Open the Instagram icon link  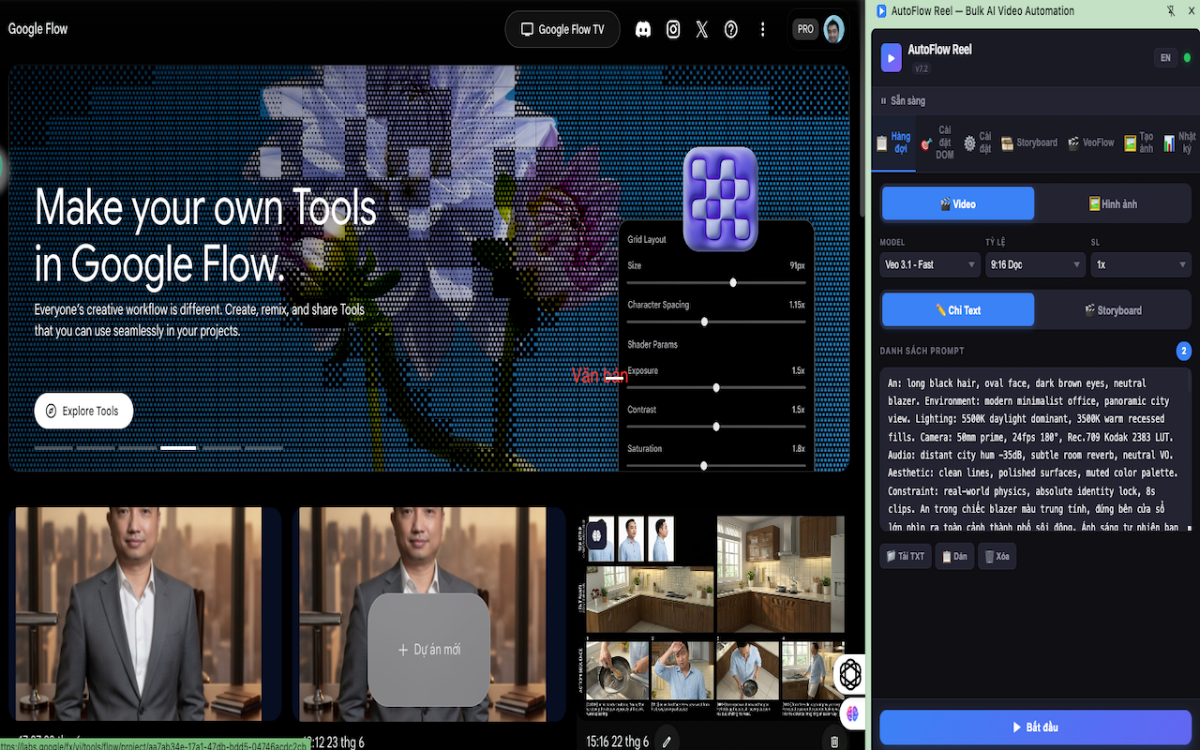(673, 30)
